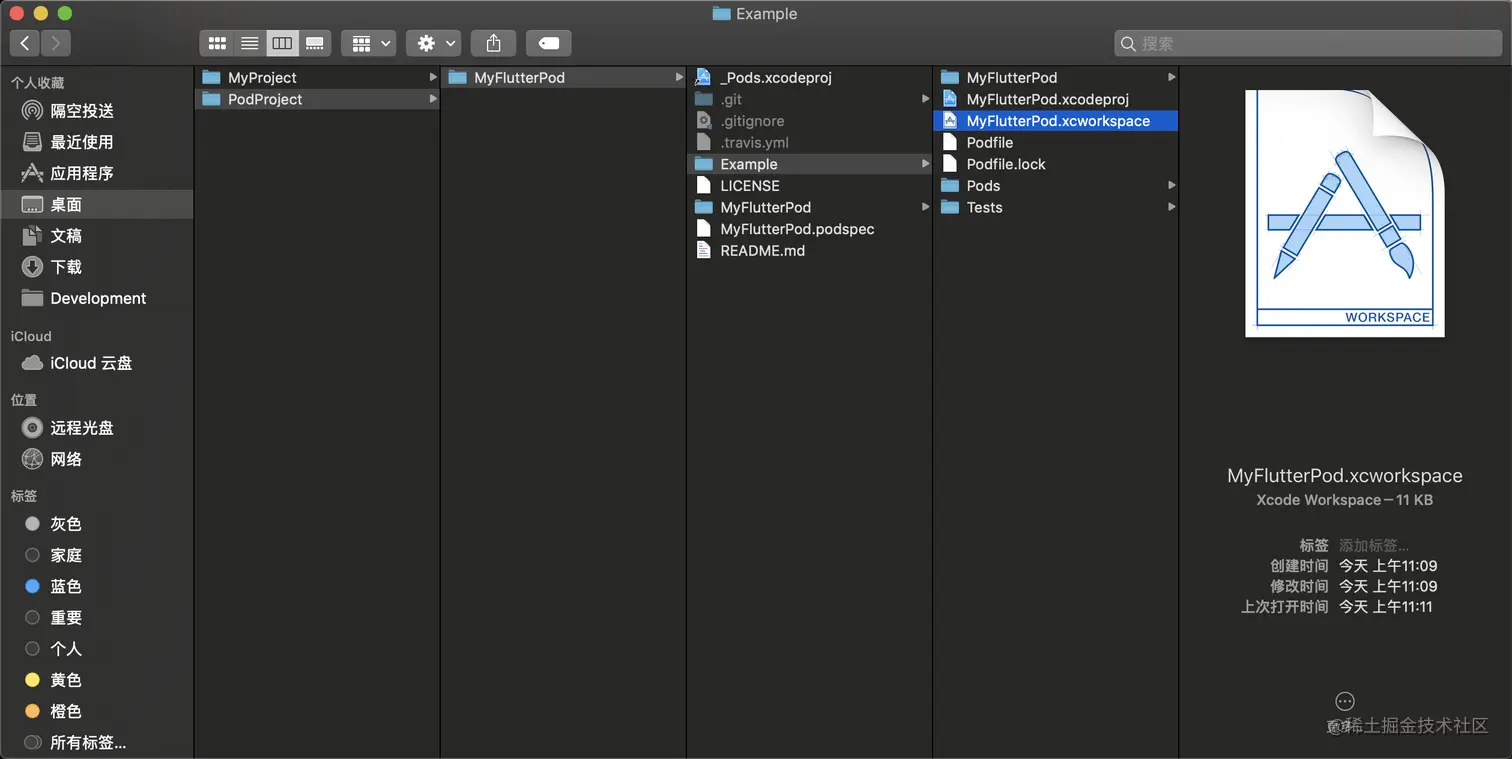Select the MyFlutterPod.xcodeproj file
This screenshot has height=759, width=1512.
pos(1056,99)
